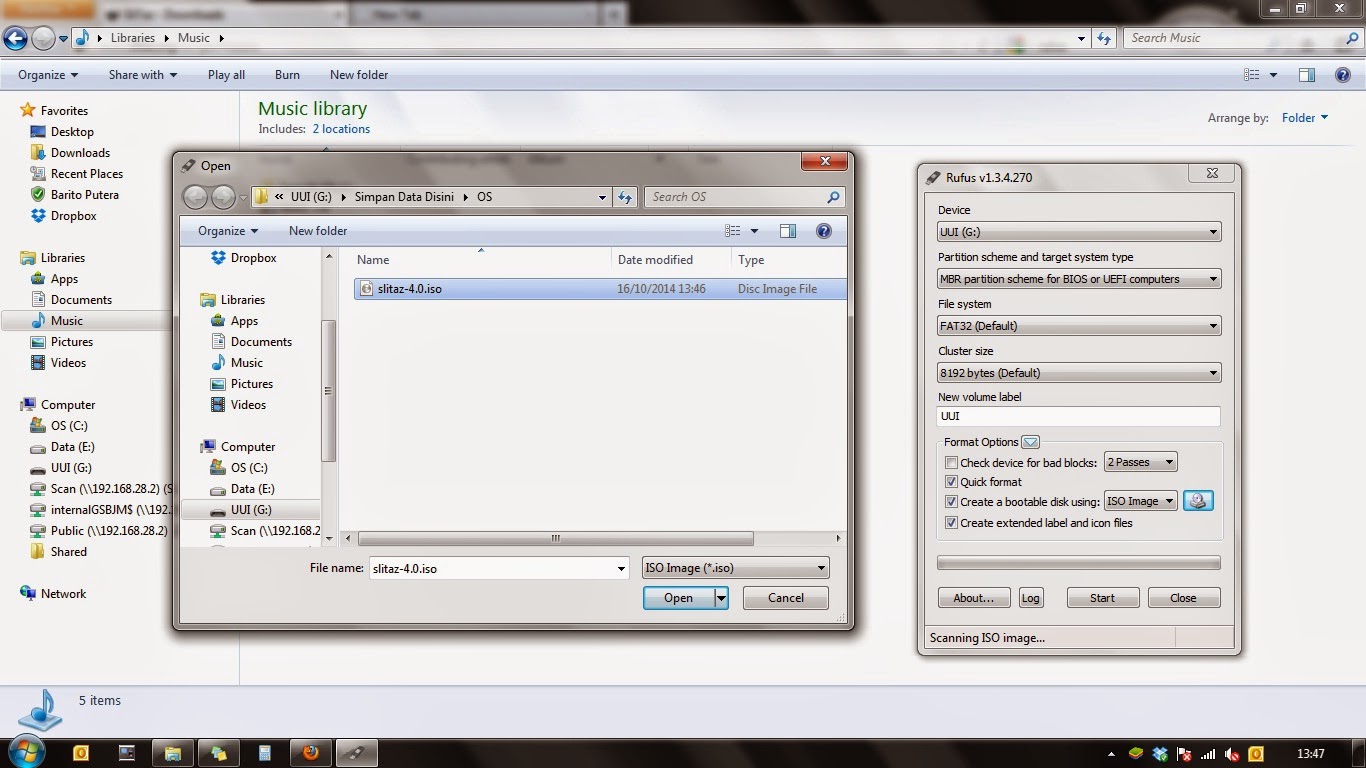Click the Date modified column header

click(656, 260)
